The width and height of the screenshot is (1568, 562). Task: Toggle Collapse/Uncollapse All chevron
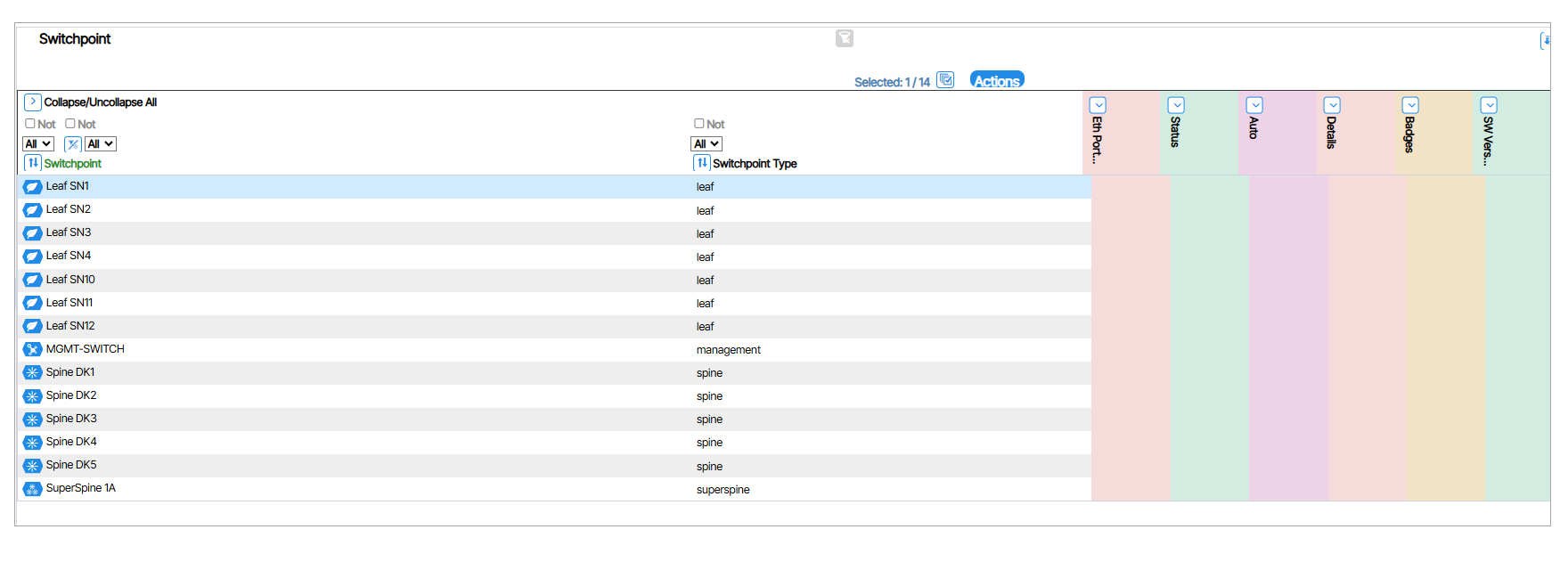click(33, 102)
